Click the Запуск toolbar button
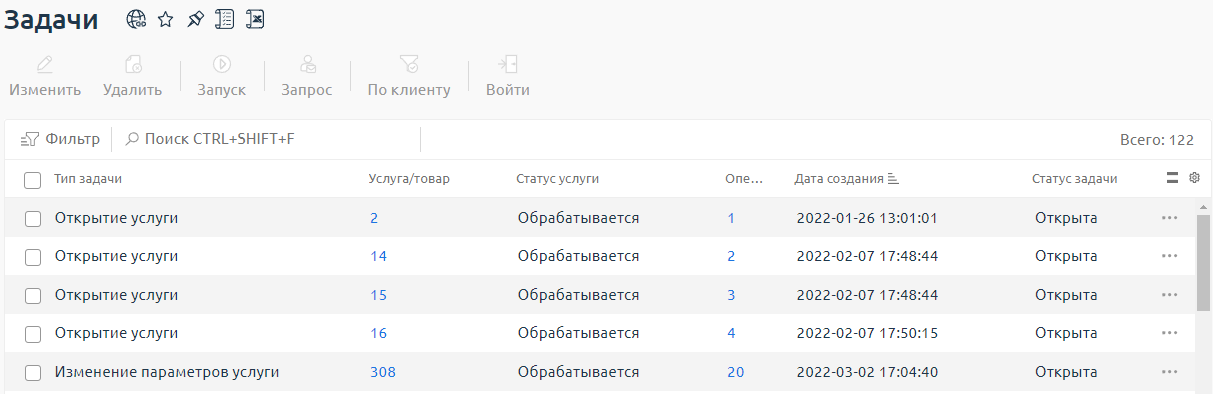1213x394 pixels. (x=221, y=76)
